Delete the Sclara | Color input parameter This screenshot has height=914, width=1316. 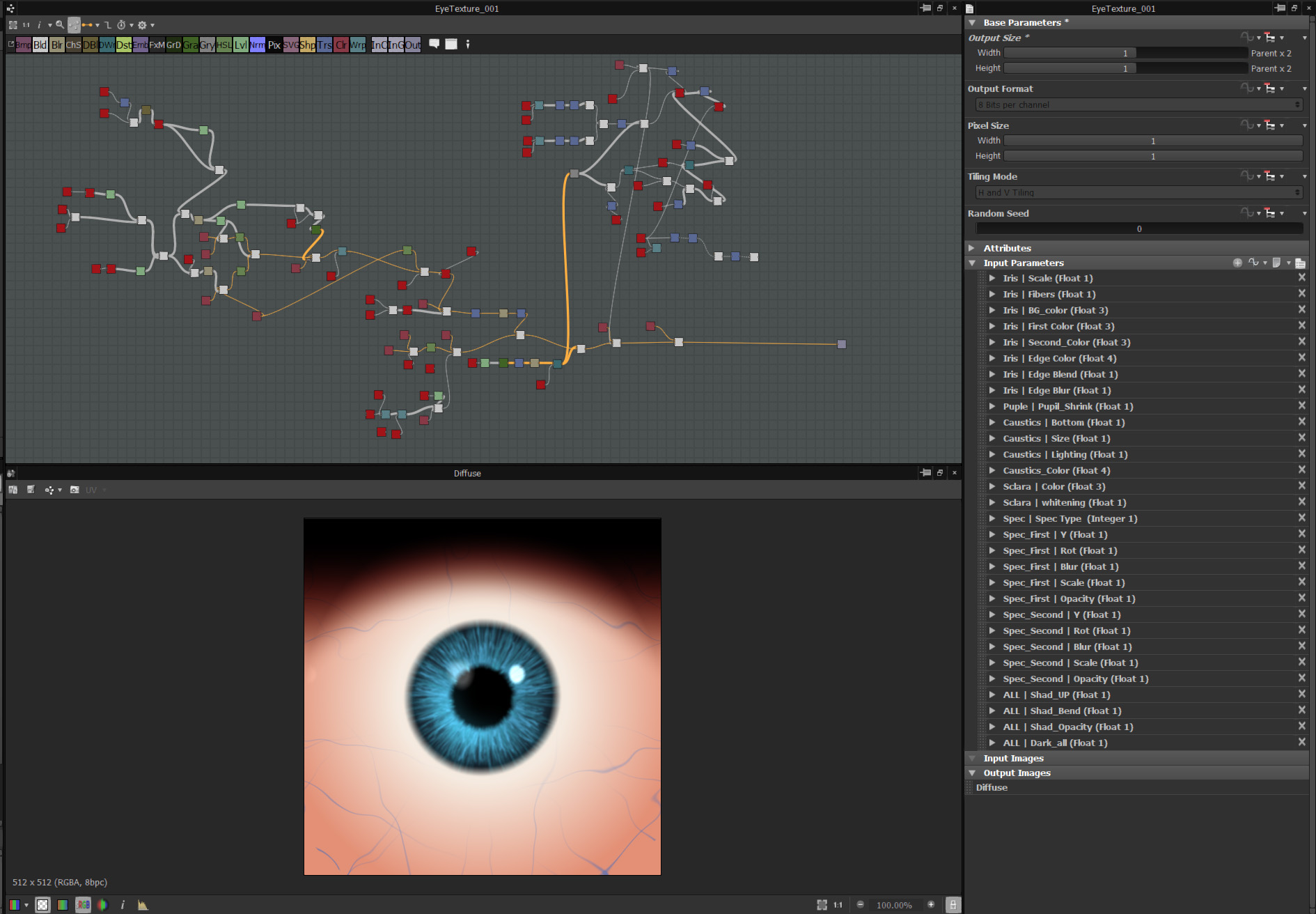(x=1301, y=486)
